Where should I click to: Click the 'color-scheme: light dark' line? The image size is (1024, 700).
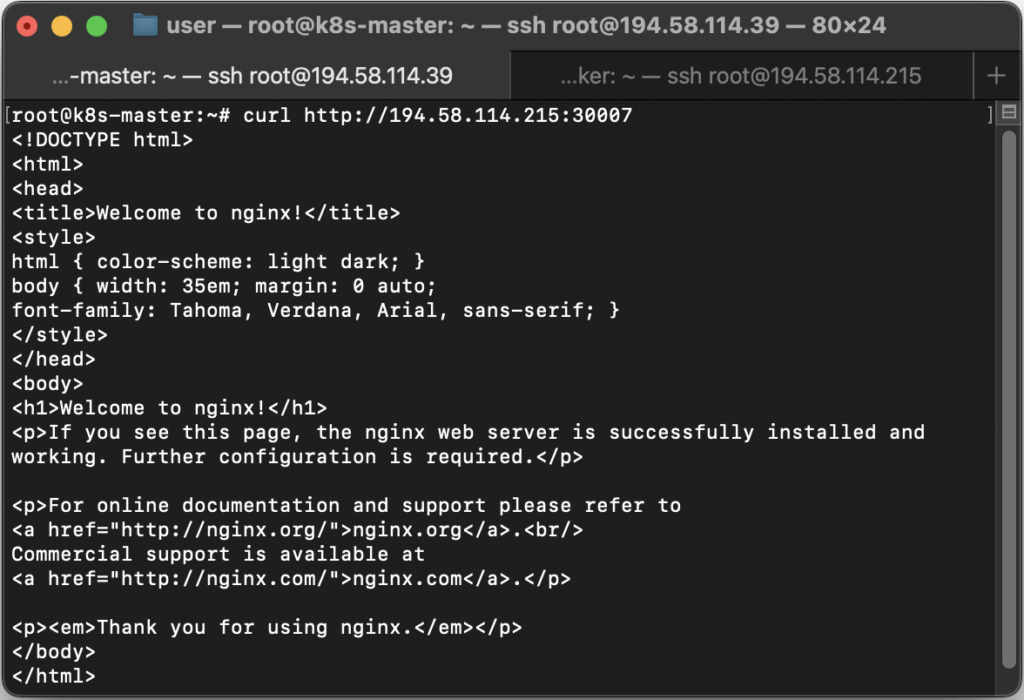218,262
